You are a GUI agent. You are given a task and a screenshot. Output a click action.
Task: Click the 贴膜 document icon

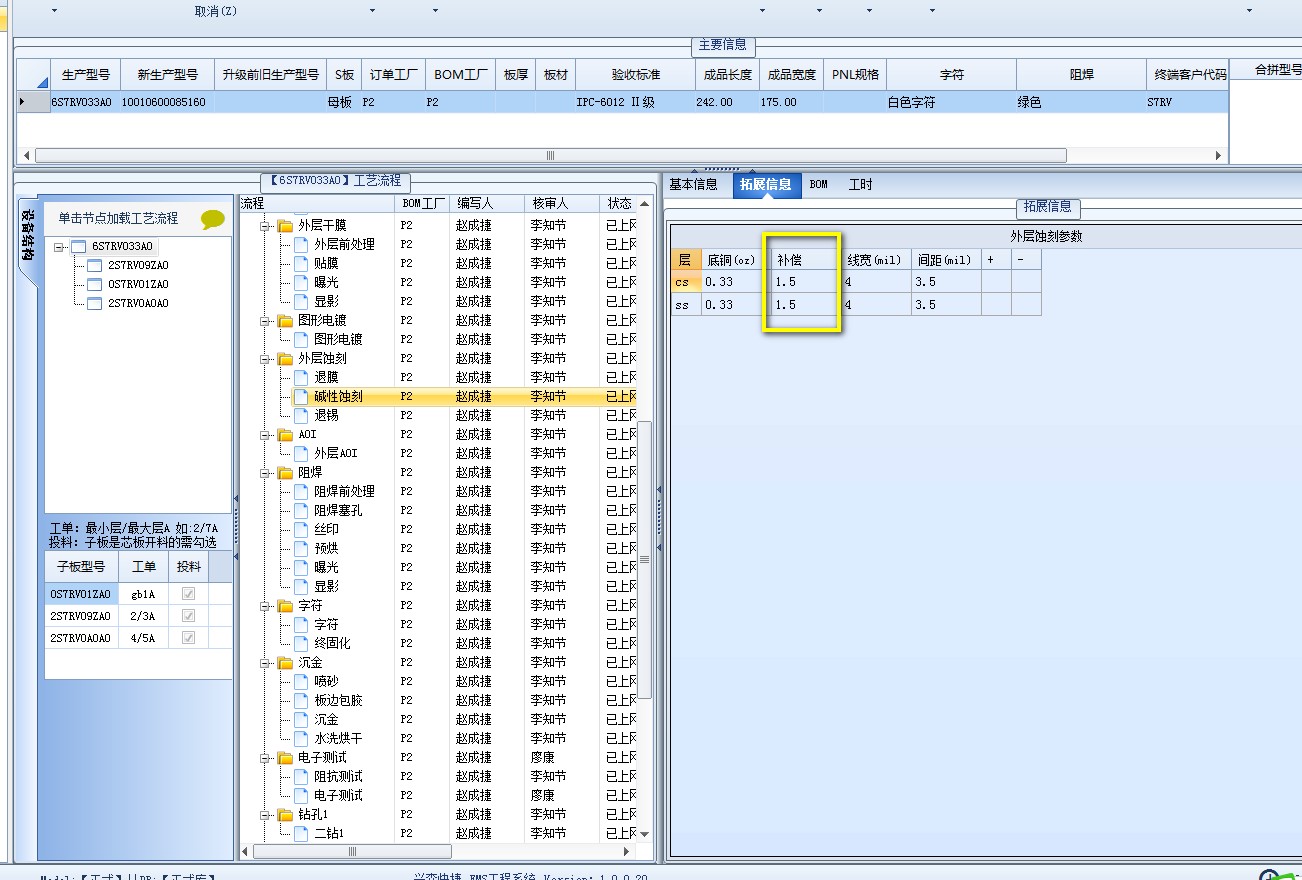301,263
